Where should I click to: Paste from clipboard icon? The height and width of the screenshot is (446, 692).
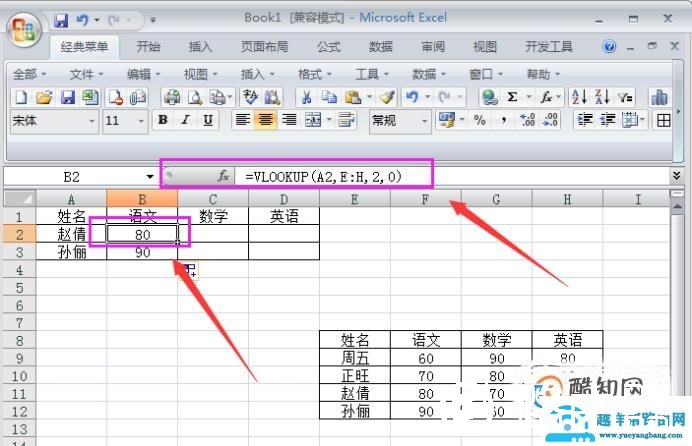point(353,97)
